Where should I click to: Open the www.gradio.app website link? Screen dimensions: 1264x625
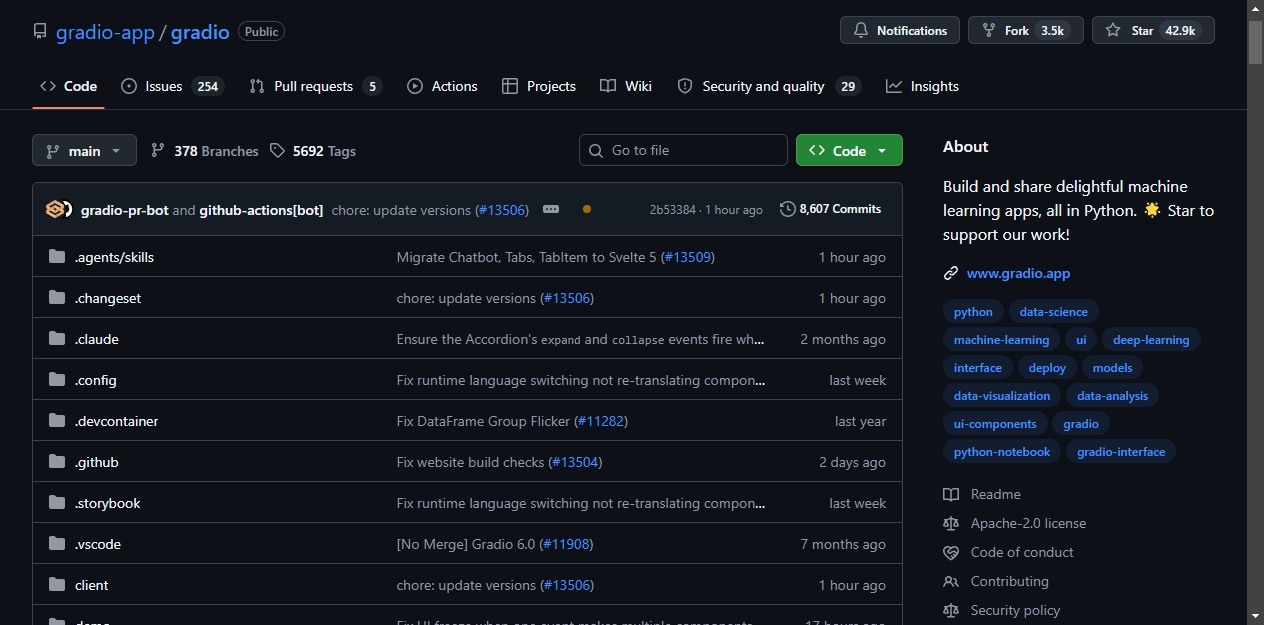(1018, 273)
